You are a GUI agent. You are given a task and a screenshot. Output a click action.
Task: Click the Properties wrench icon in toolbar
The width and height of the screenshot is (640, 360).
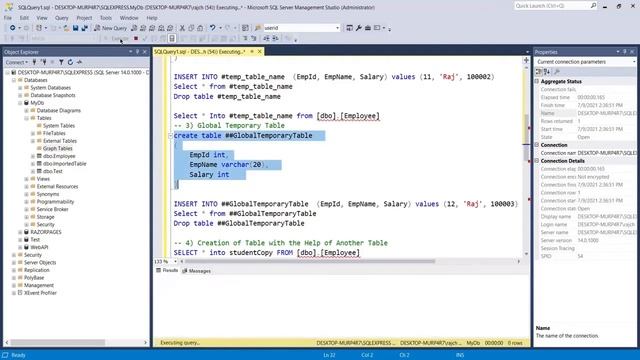click(x=358, y=28)
